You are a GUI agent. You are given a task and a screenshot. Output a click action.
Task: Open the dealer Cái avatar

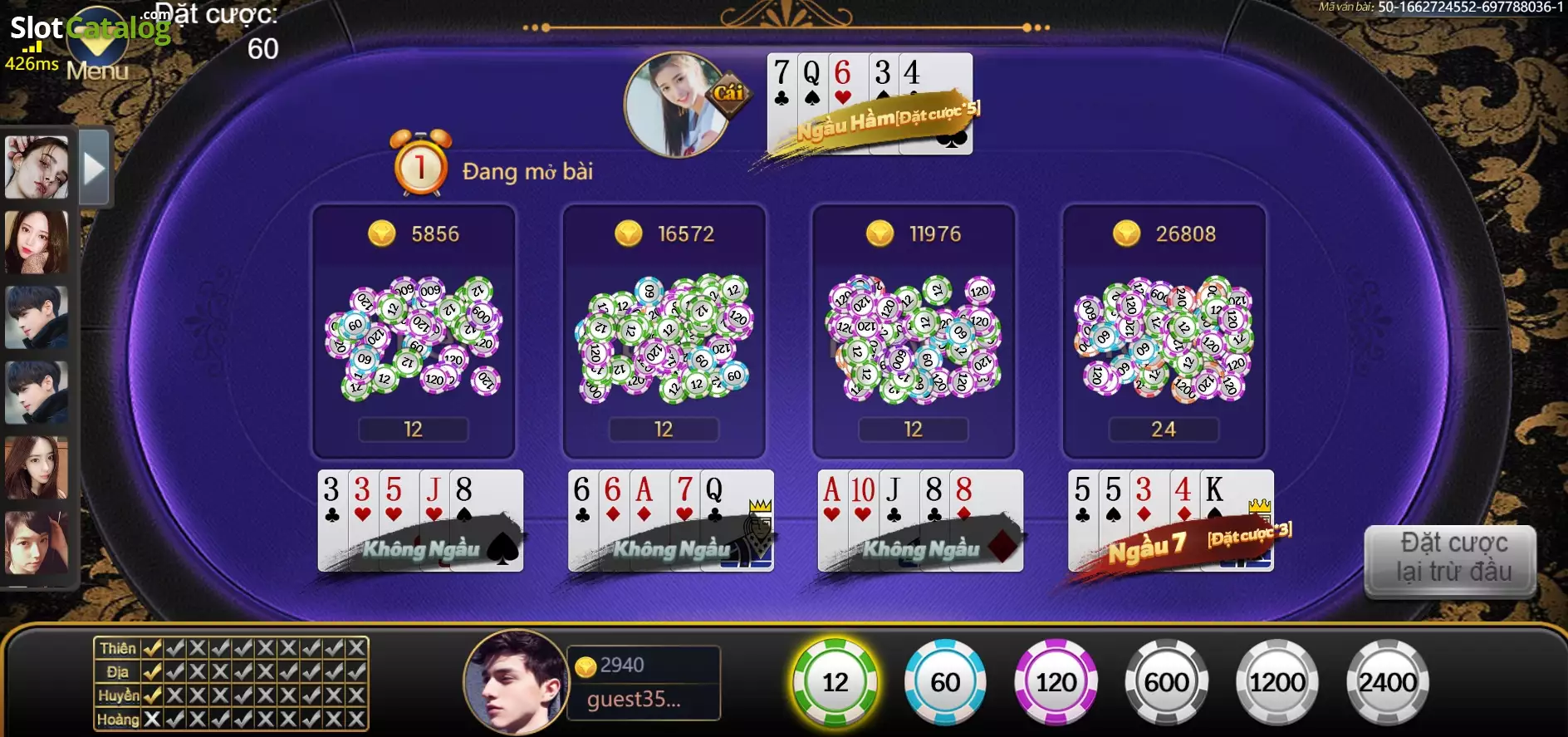click(x=678, y=105)
